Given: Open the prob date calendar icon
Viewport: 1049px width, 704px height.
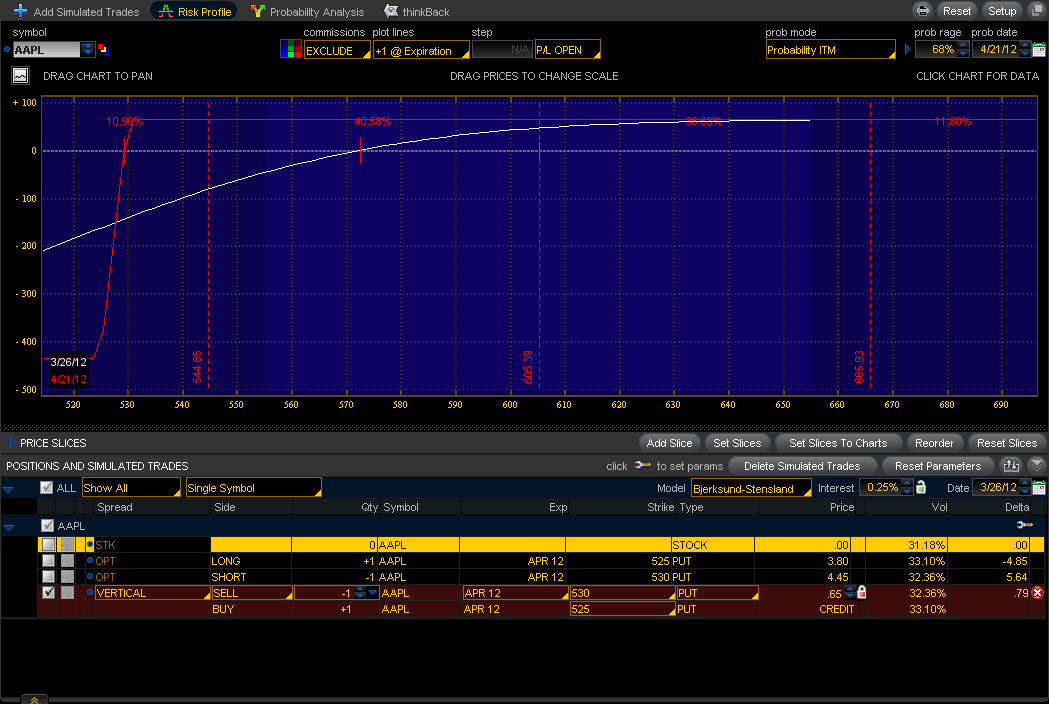Looking at the screenshot, I should (1039, 50).
